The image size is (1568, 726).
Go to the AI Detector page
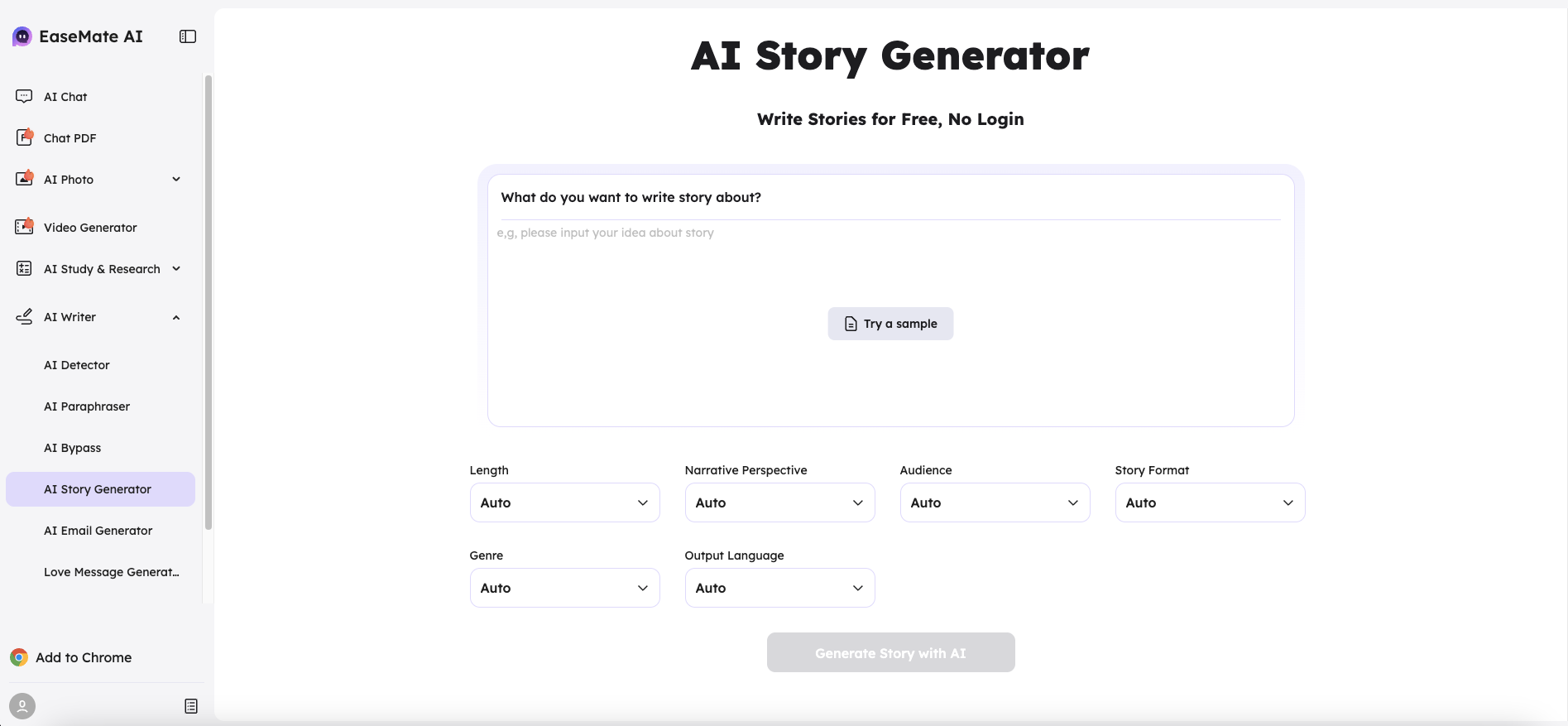[x=76, y=364]
